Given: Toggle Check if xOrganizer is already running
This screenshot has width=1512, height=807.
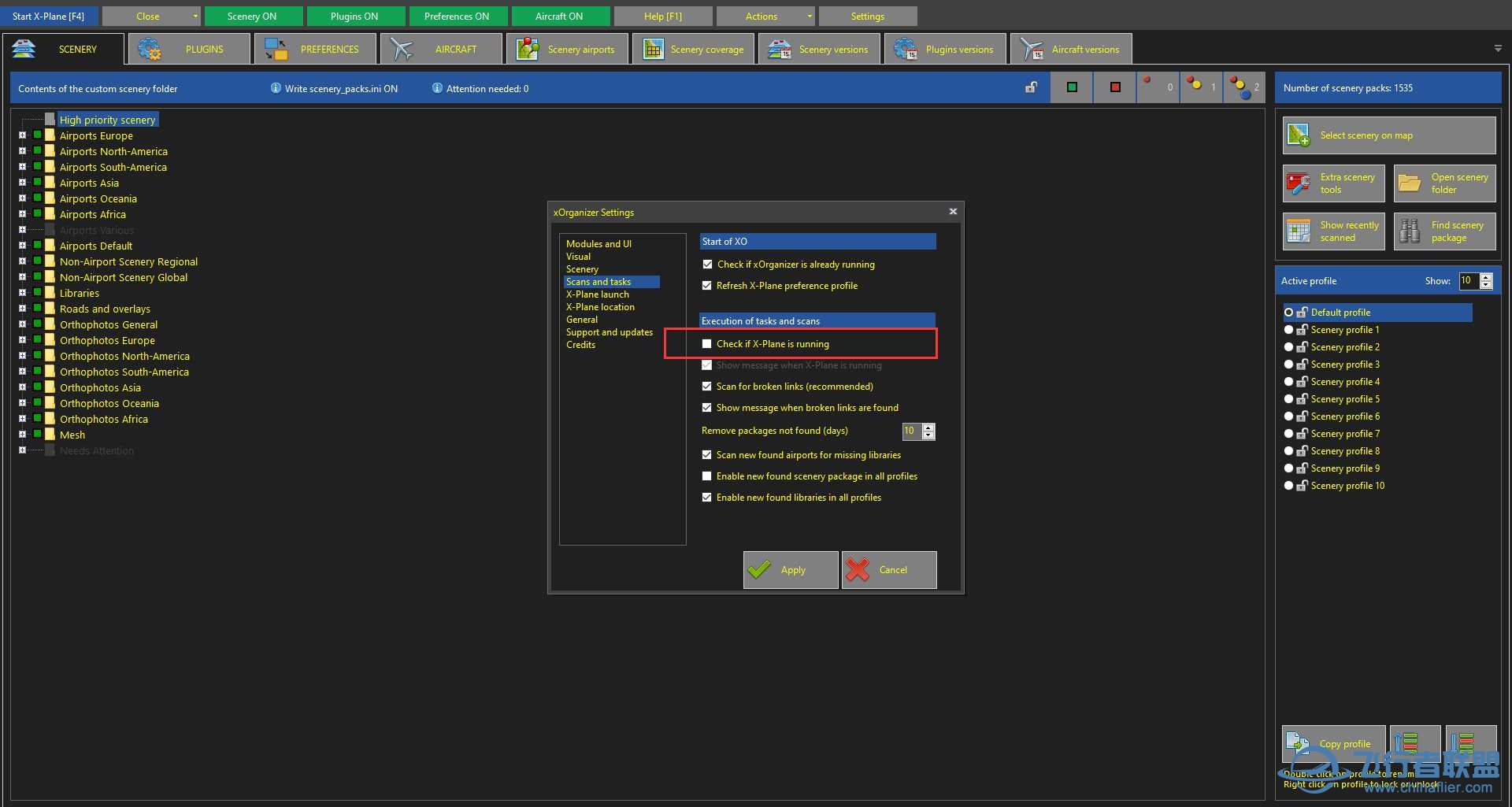Looking at the screenshot, I should pyautogui.click(x=707, y=265).
